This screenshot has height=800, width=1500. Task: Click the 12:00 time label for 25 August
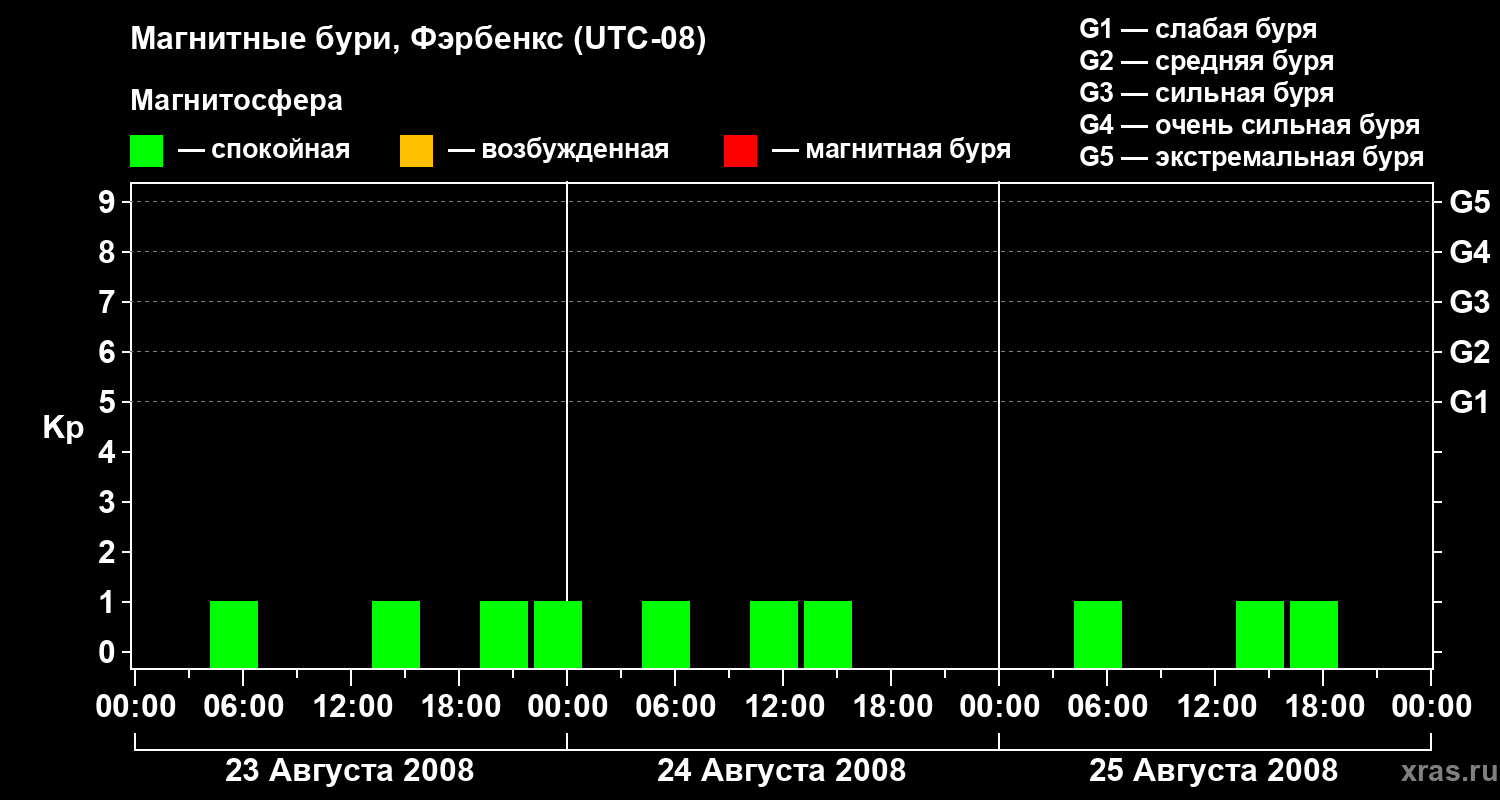click(1215, 707)
